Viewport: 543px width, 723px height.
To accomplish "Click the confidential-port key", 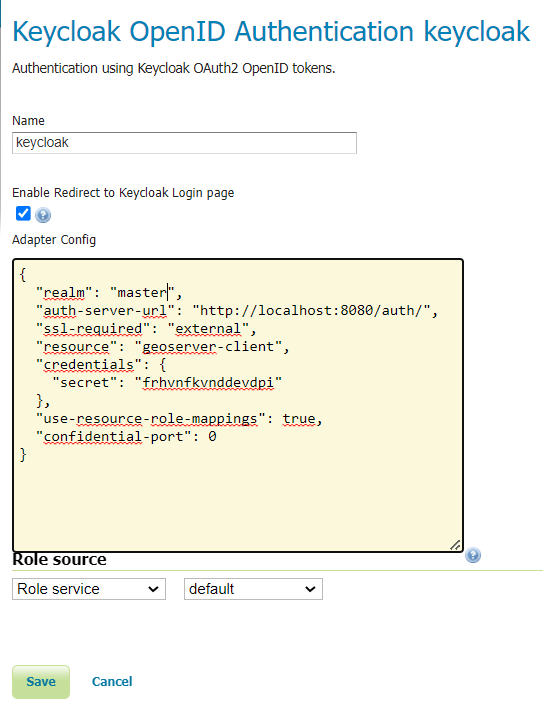I will (113, 437).
